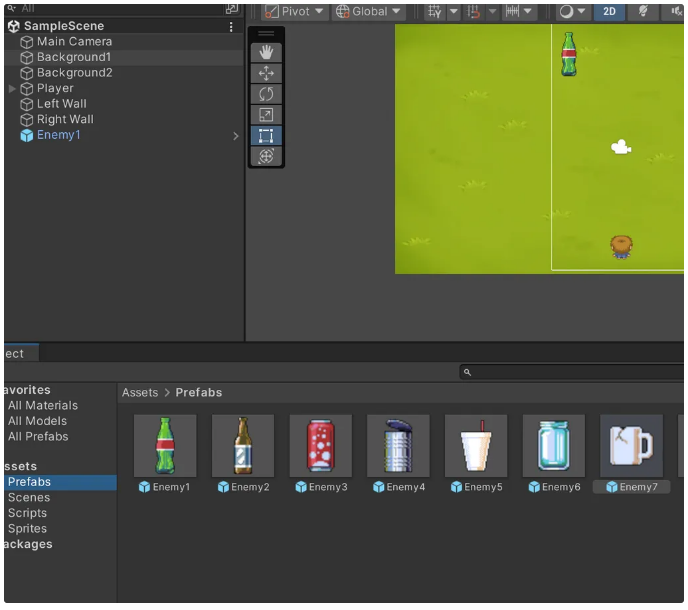
Task: Open All Prefabs favorite
Action: tap(38, 437)
